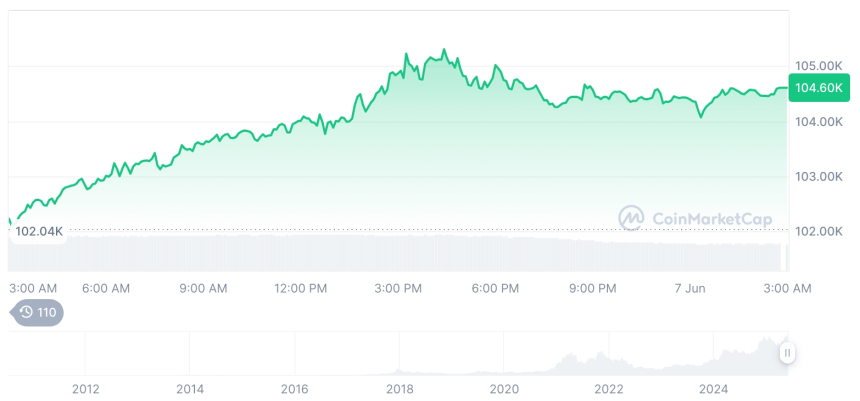Select the 104.00K price axis label
The image size is (860, 401).
pos(818,122)
